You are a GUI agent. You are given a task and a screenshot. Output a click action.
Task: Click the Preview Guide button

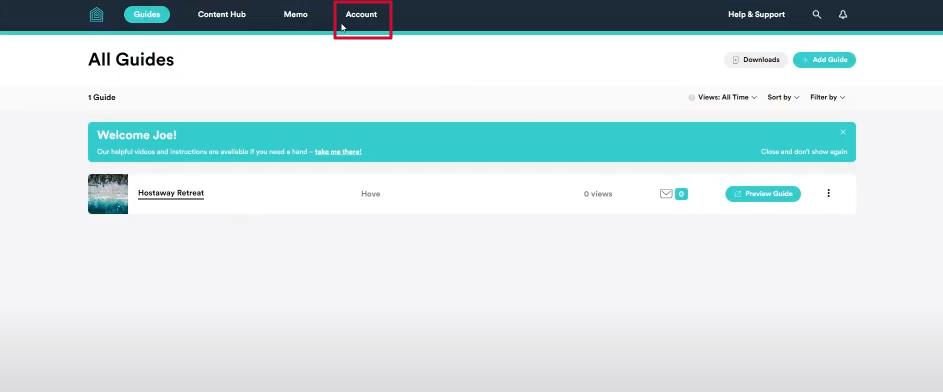763,194
